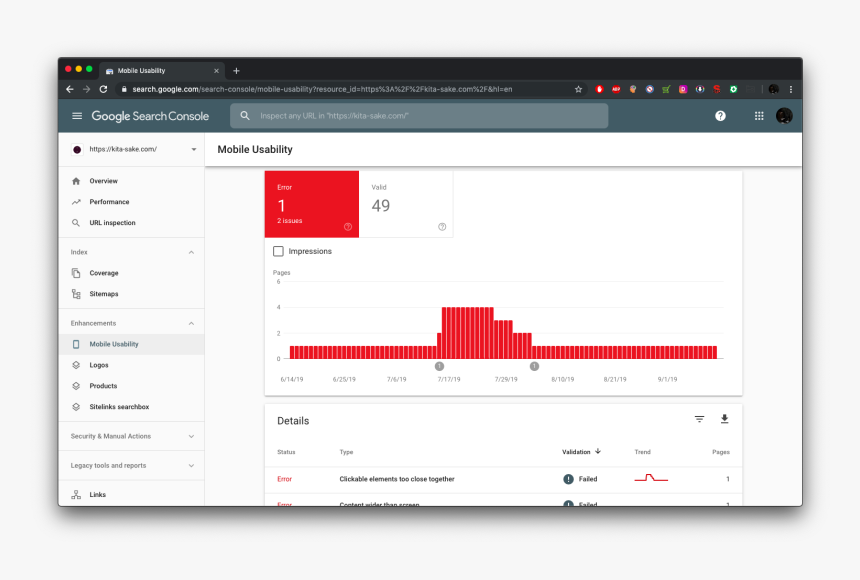
Task: Toggle the Impressions checkbox
Action: tap(278, 251)
